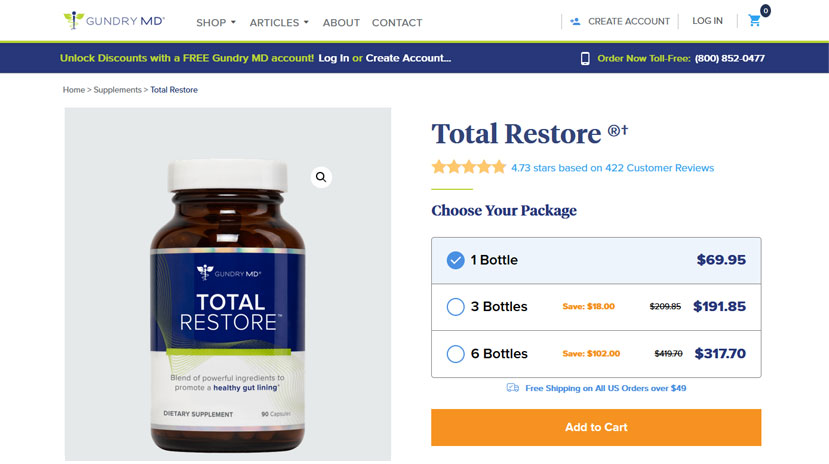Open the ABOUT page
Viewport: 829px width, 464px height.
[x=341, y=23]
